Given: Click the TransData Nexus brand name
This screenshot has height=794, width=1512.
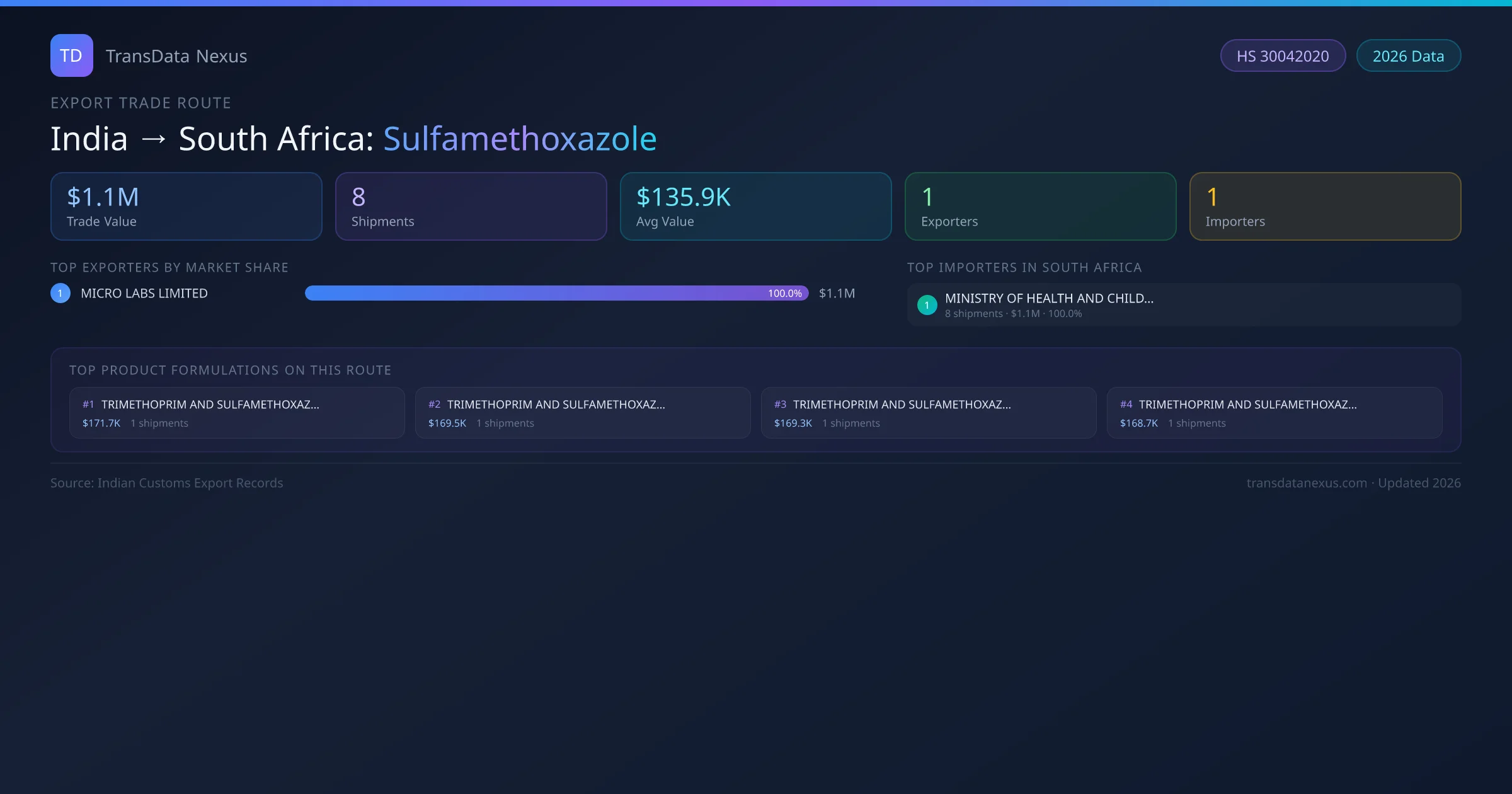Looking at the screenshot, I should 176,56.
